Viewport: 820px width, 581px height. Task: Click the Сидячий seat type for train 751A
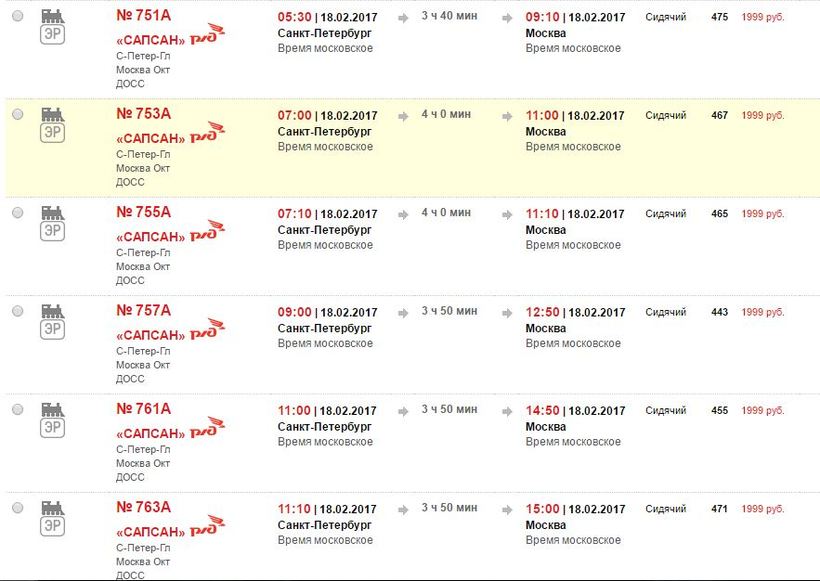click(x=666, y=18)
